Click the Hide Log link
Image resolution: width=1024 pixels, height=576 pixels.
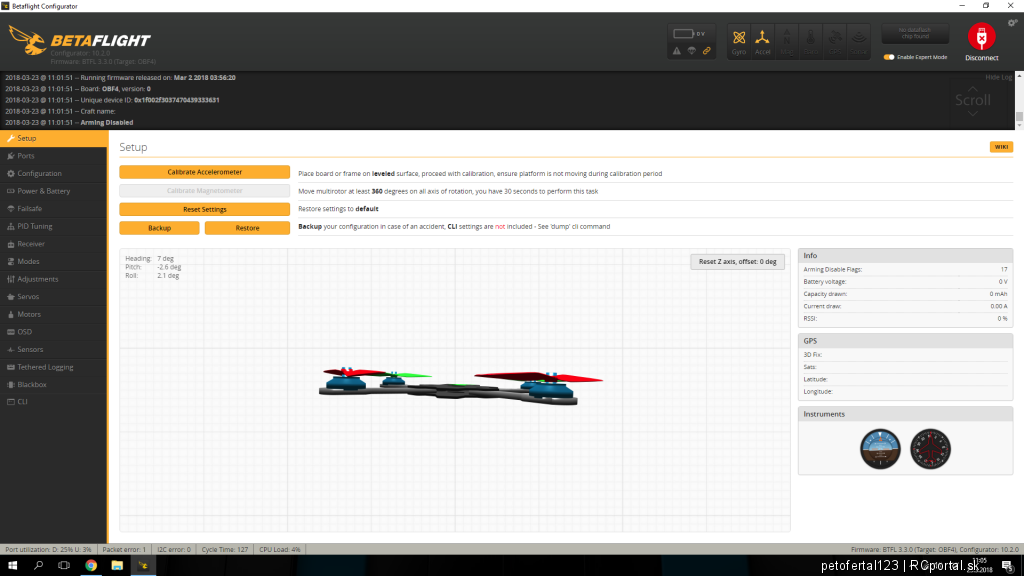click(998, 77)
